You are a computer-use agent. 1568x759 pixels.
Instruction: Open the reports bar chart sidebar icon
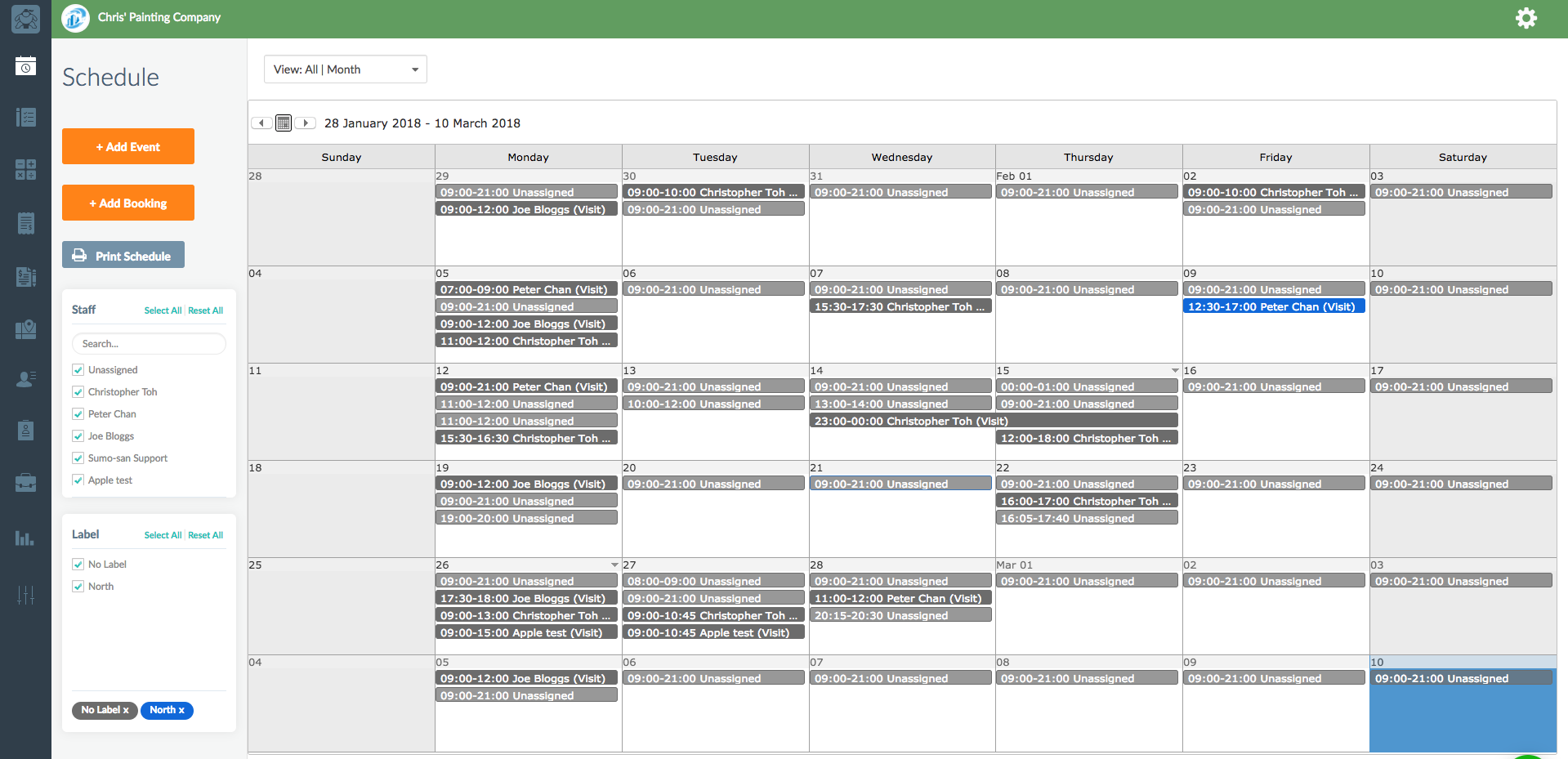[x=25, y=538]
